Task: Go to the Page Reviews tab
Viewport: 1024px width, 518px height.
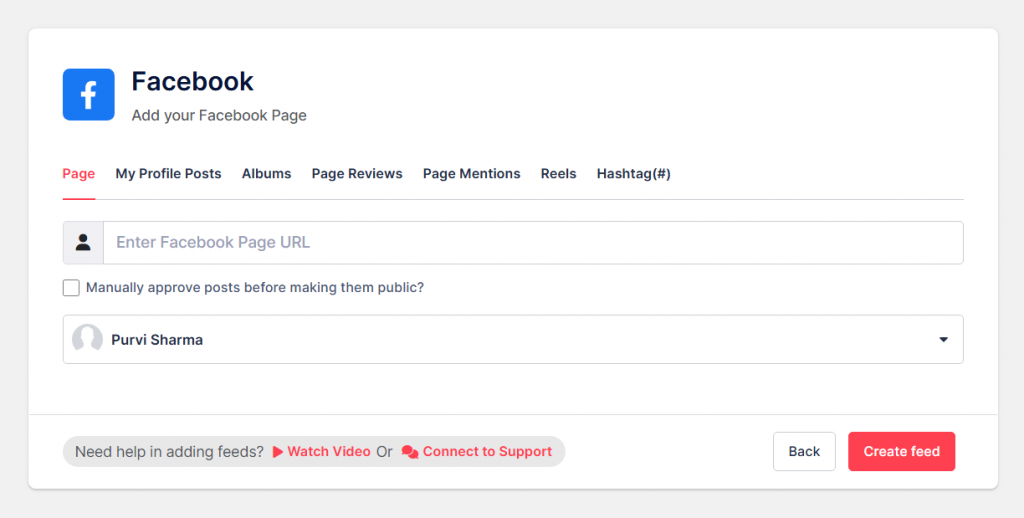Action: (357, 174)
